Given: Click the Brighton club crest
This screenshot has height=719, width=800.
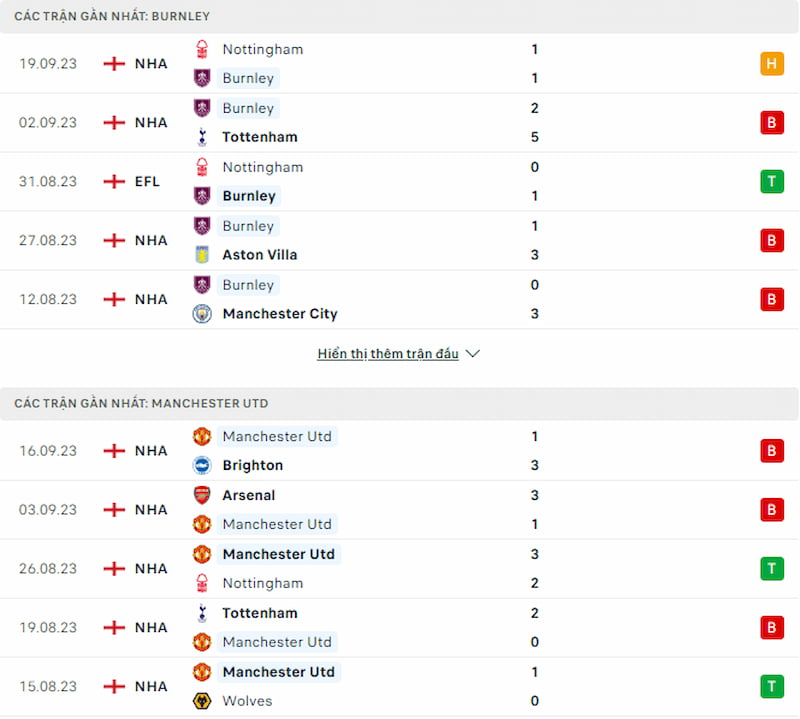Looking at the screenshot, I should coord(202,465).
